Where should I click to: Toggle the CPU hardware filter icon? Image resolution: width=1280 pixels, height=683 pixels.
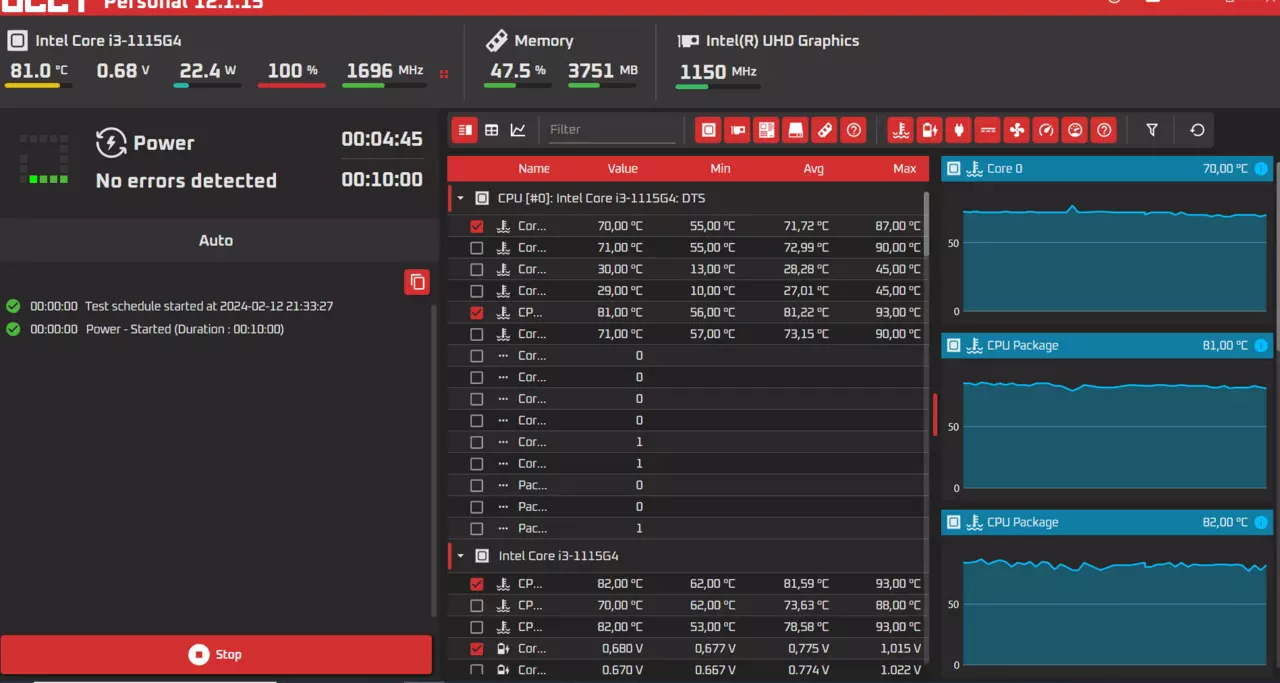click(x=709, y=130)
